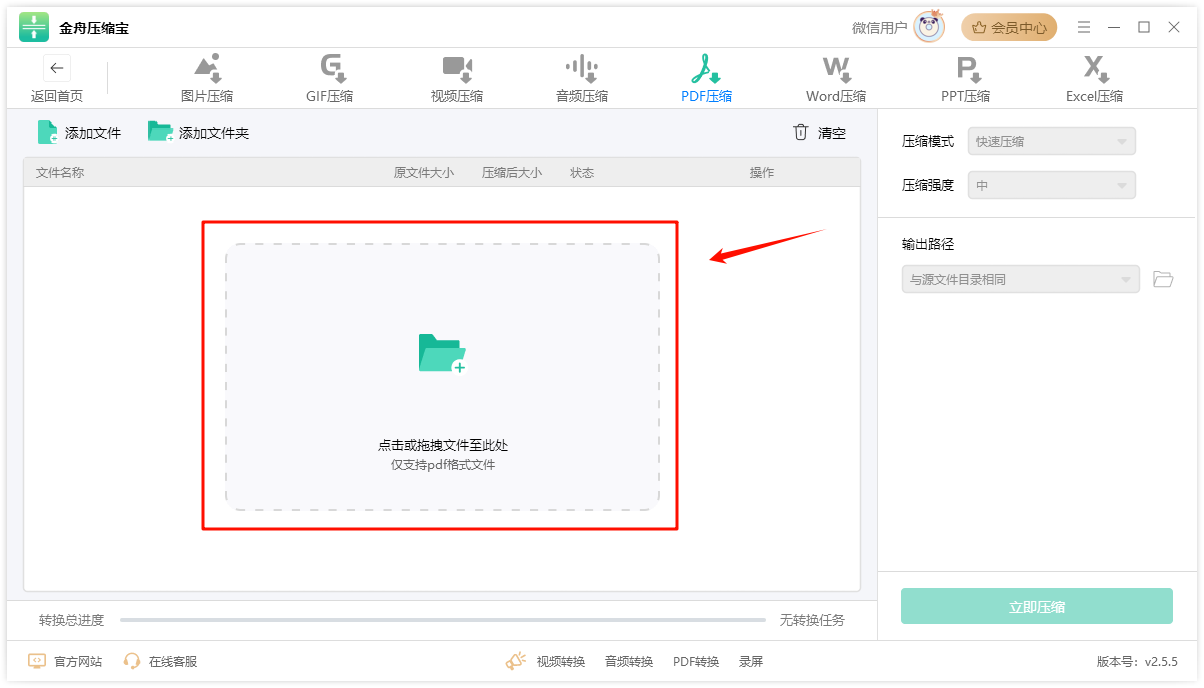Click the 添加文件夹 add folder icon

point(160,132)
